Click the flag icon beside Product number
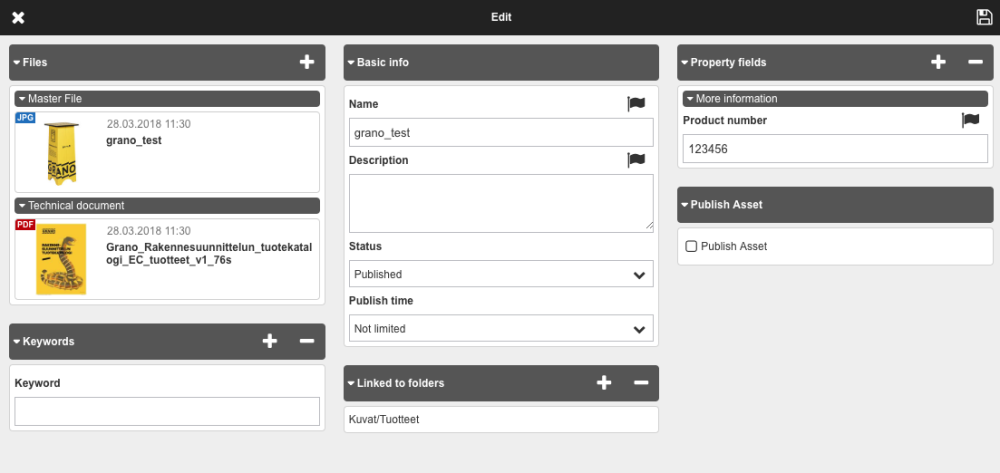Viewport: 1000px width, 473px height. coord(970,120)
